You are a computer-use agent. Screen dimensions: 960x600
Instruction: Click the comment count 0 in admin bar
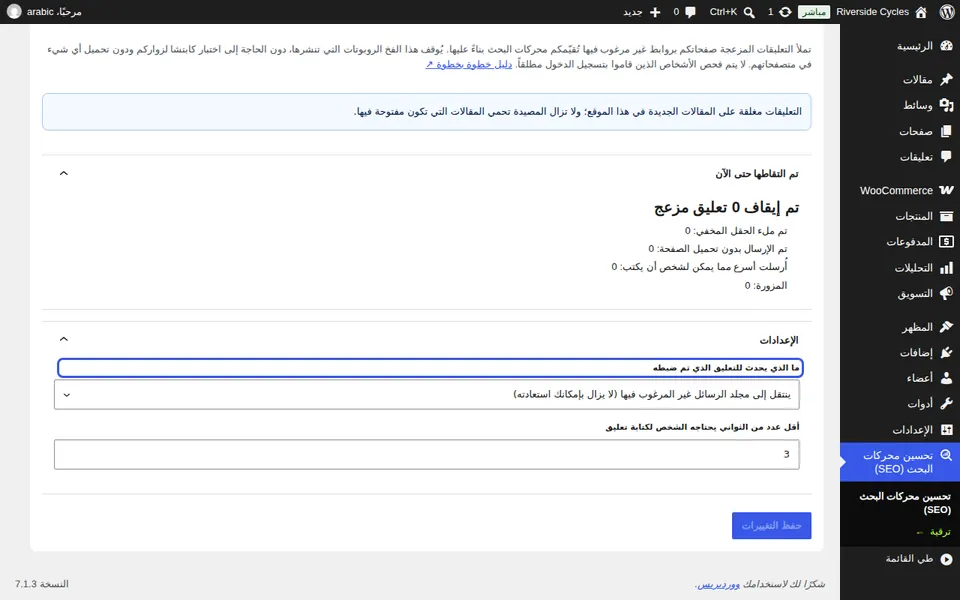coord(676,12)
